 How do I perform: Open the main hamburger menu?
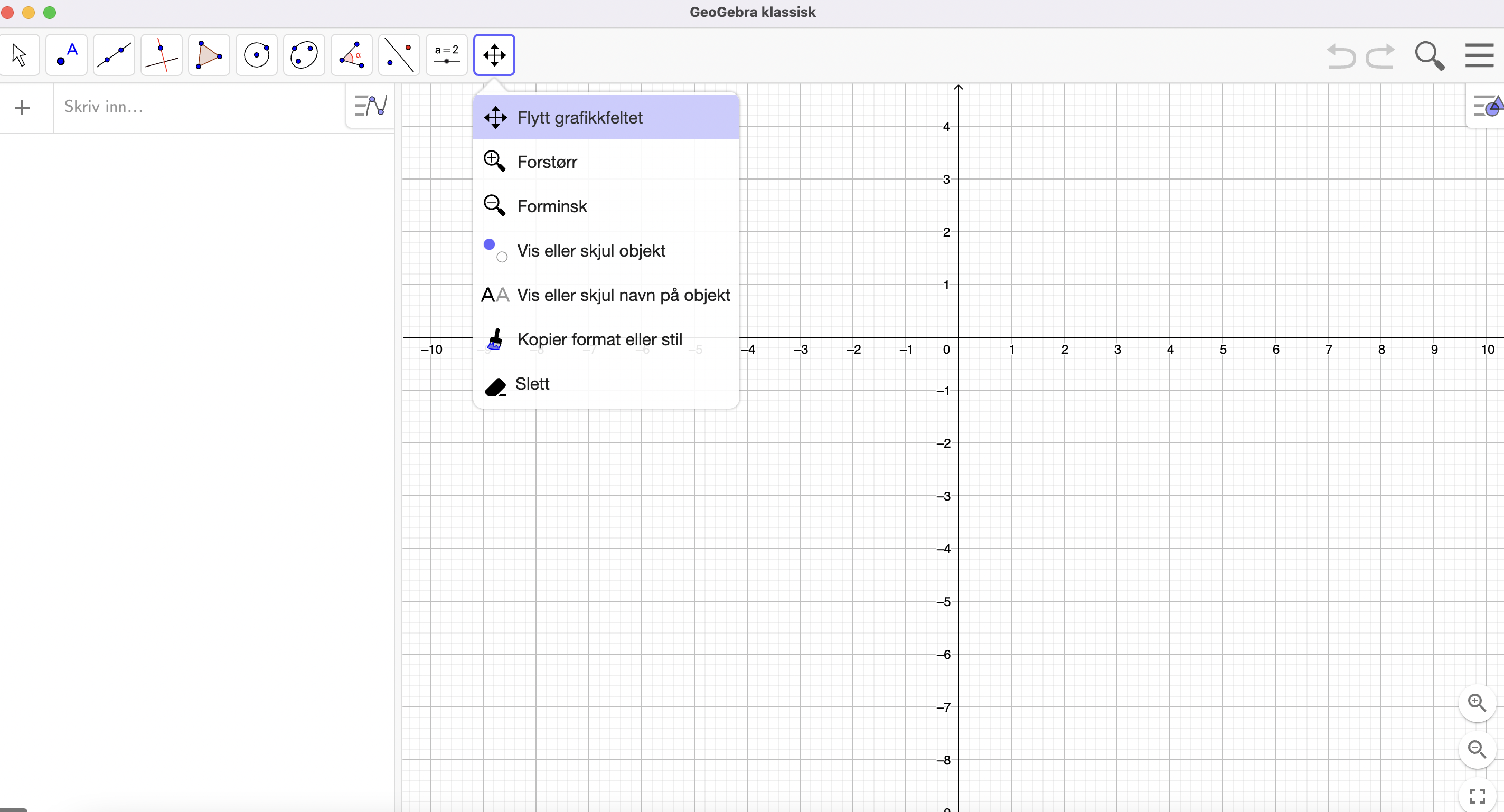(x=1479, y=56)
